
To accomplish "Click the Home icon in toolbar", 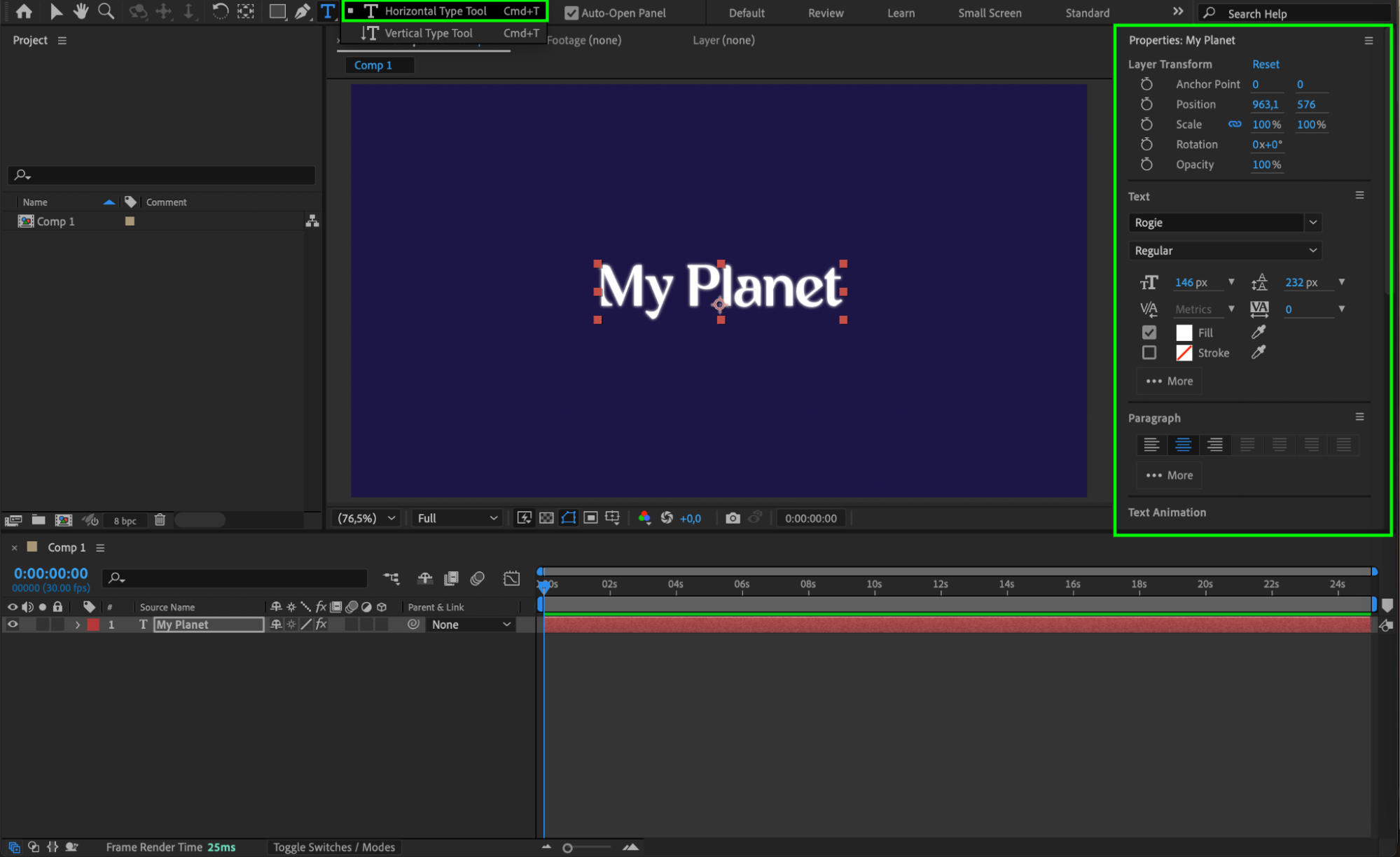I will pyautogui.click(x=24, y=11).
